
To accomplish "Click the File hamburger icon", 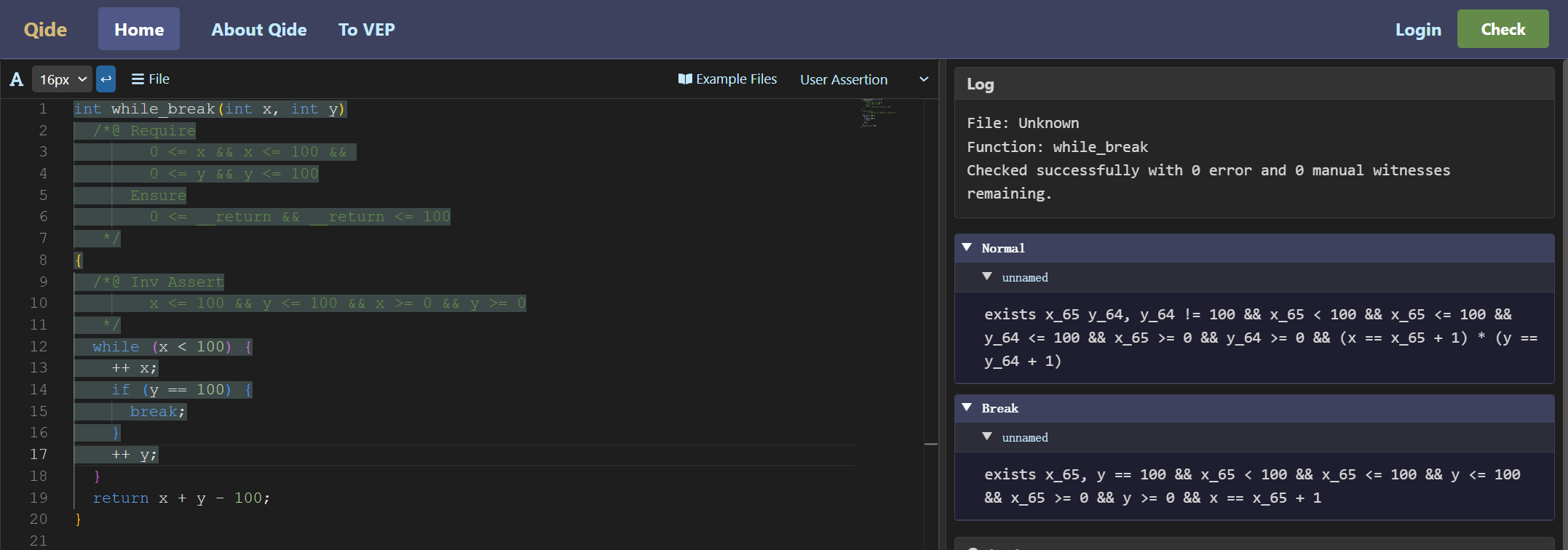I will (x=138, y=79).
